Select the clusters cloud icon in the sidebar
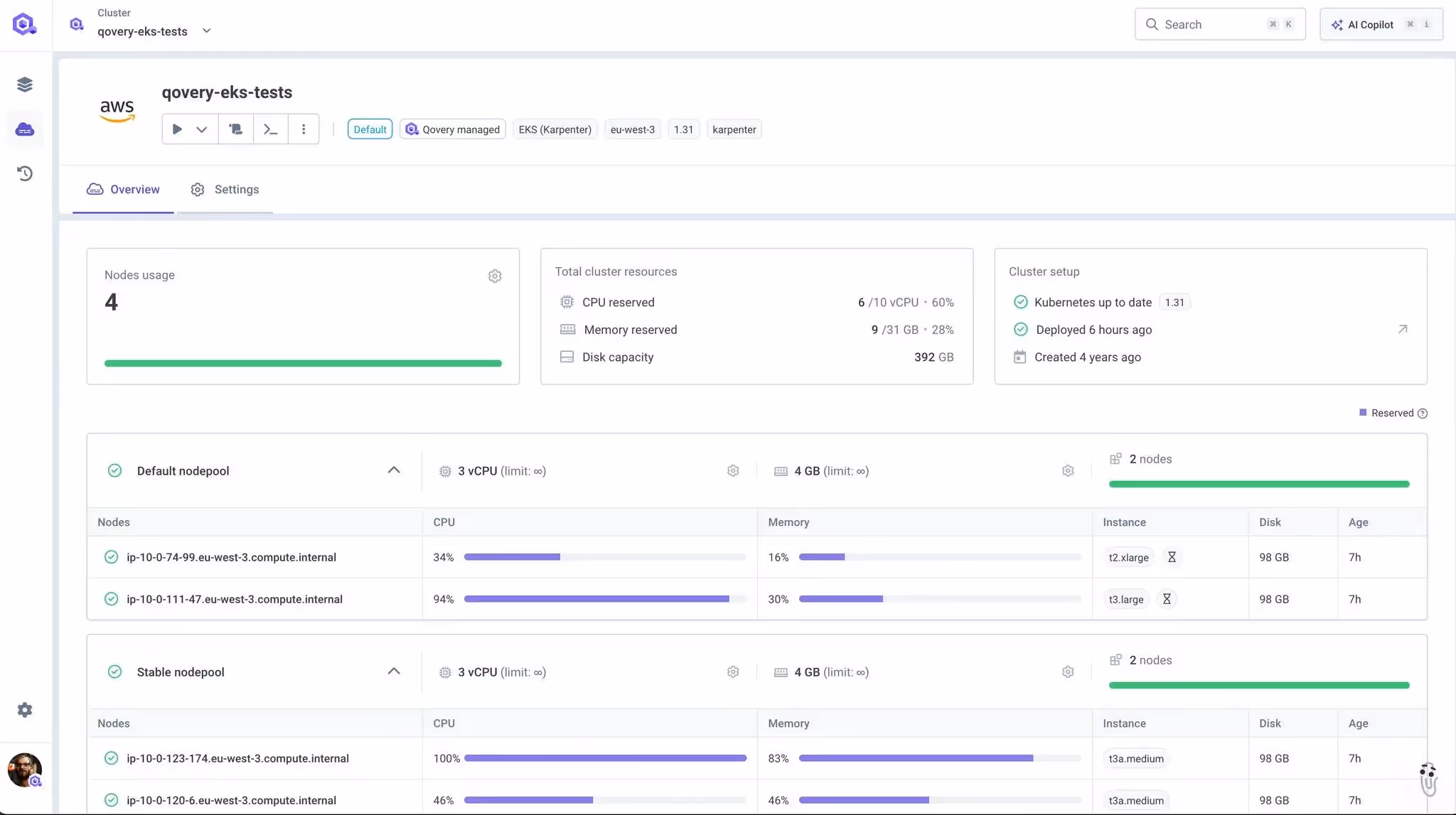 click(x=26, y=129)
